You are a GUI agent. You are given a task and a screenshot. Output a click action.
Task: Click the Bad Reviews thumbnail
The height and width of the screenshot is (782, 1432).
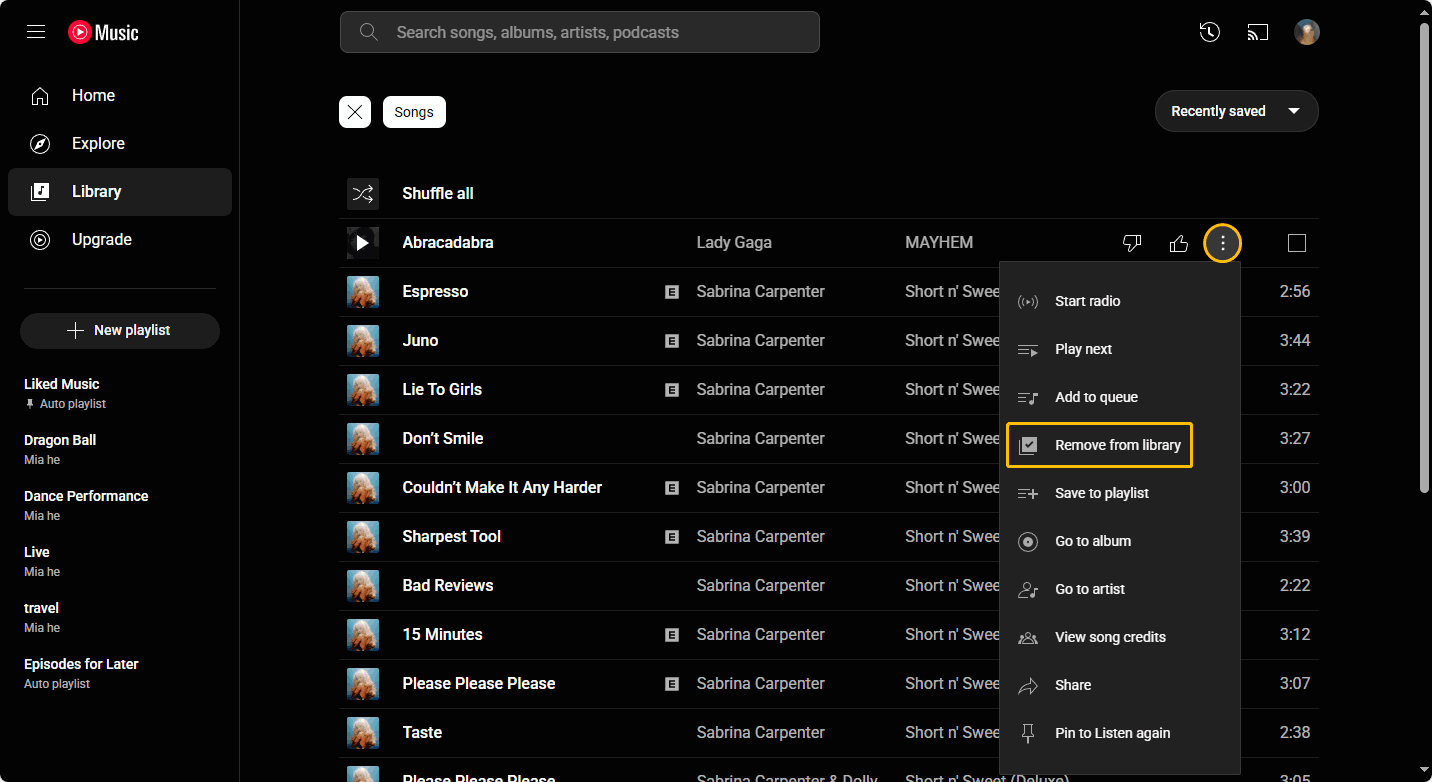tap(363, 586)
